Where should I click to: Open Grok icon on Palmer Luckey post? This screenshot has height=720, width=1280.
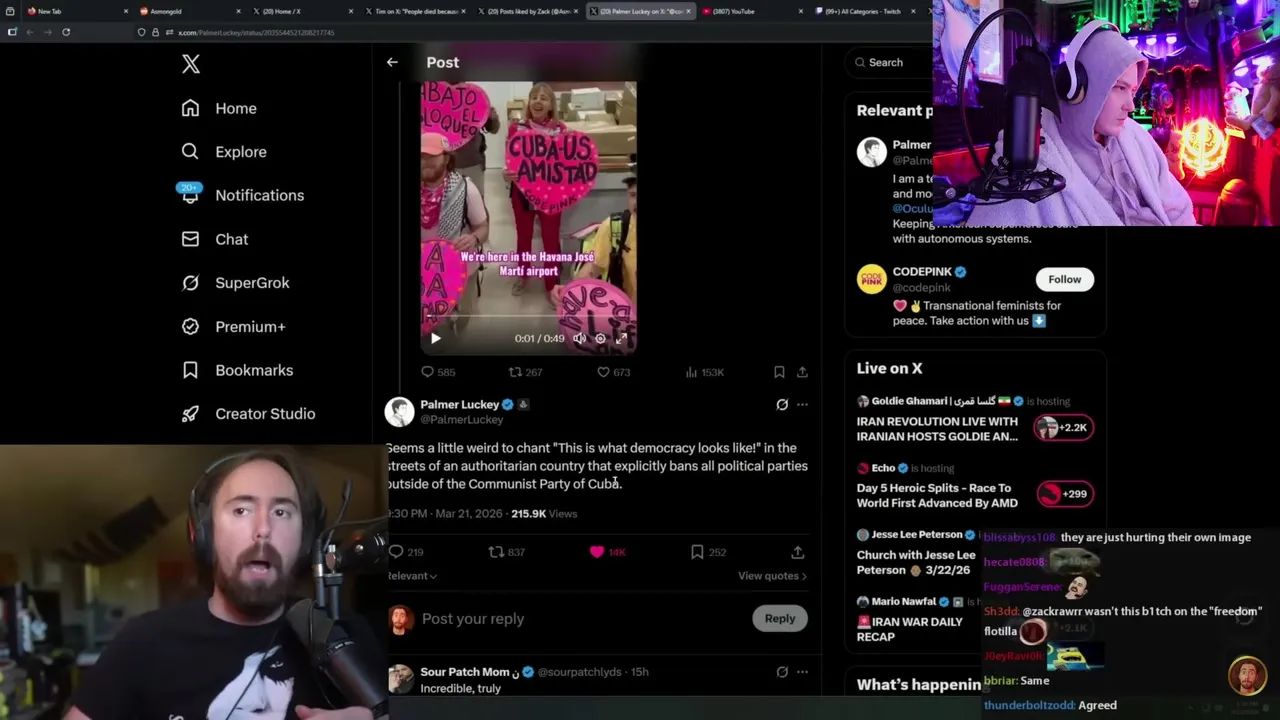click(782, 405)
